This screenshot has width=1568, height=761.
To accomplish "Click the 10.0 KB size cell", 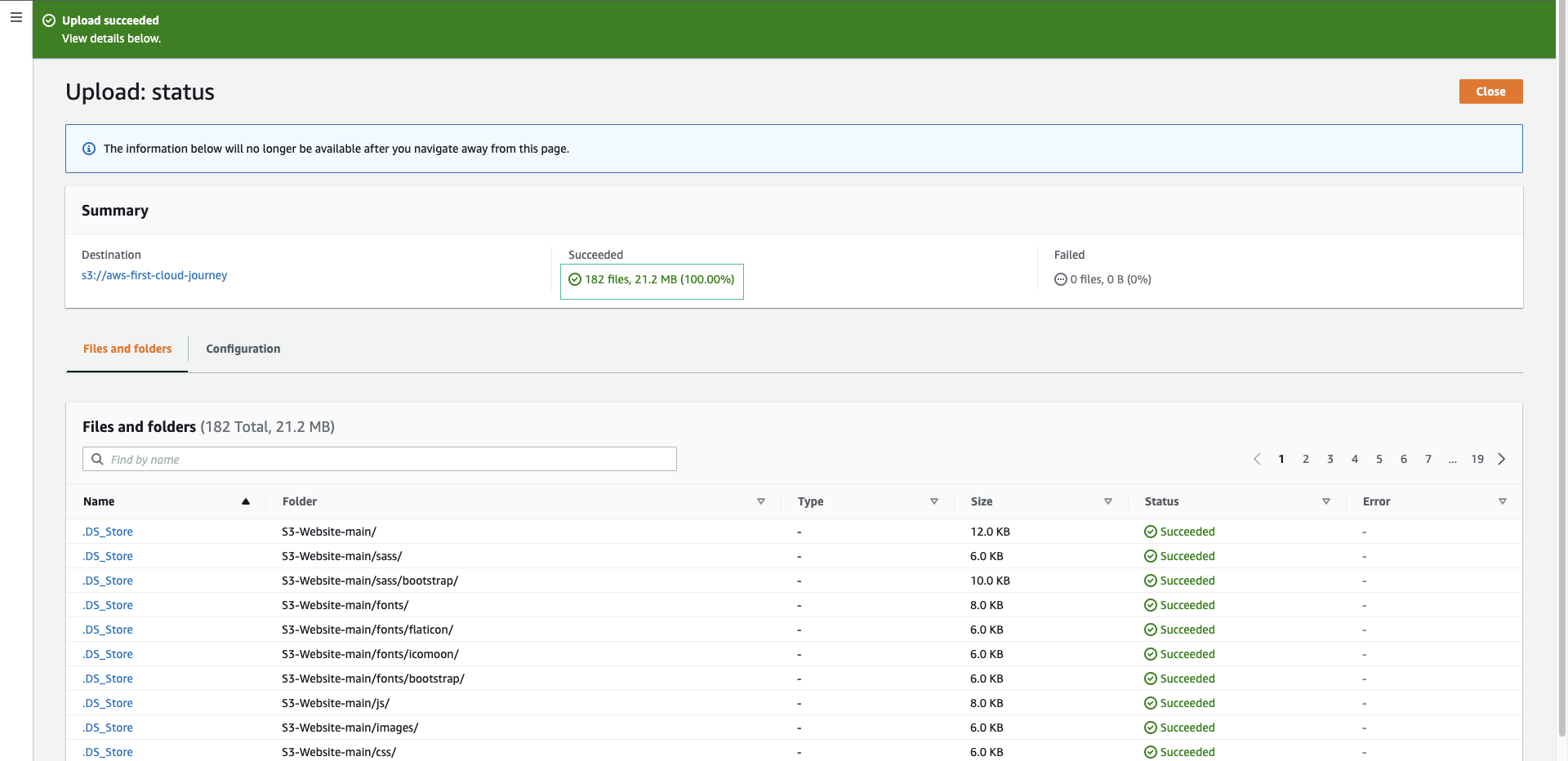I will point(990,581).
